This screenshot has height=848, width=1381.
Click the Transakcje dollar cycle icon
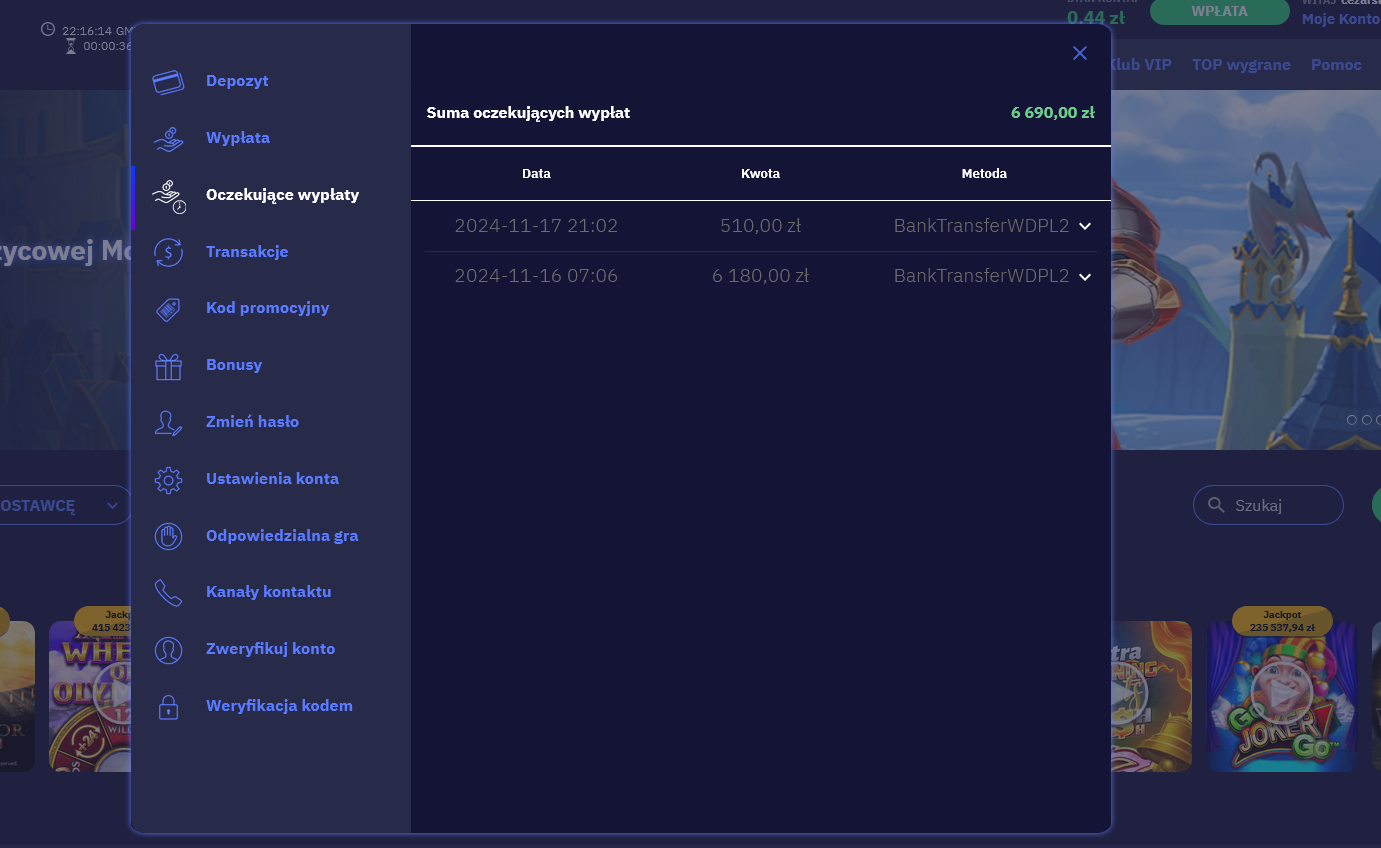click(168, 252)
